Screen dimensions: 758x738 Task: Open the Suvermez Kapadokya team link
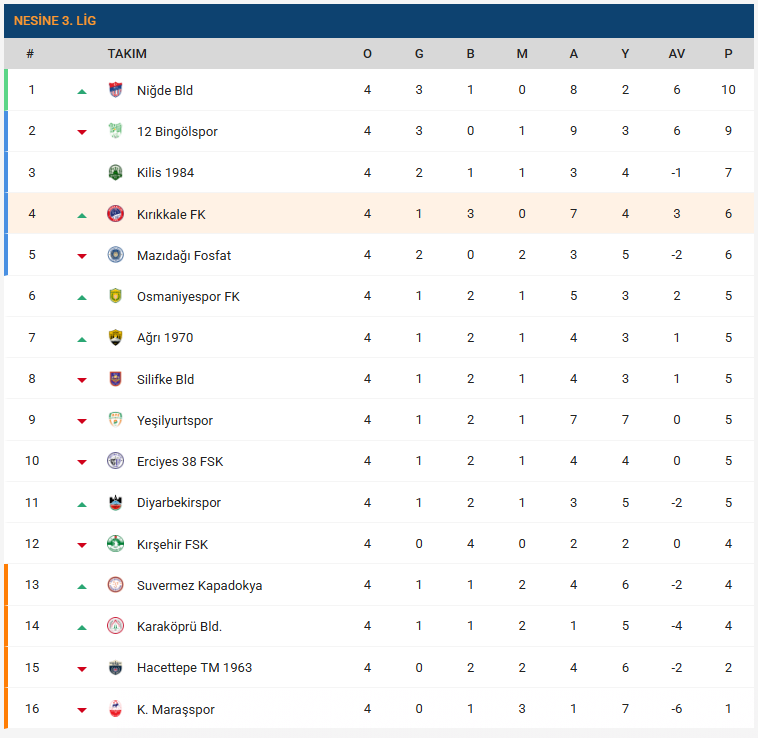coord(199,585)
